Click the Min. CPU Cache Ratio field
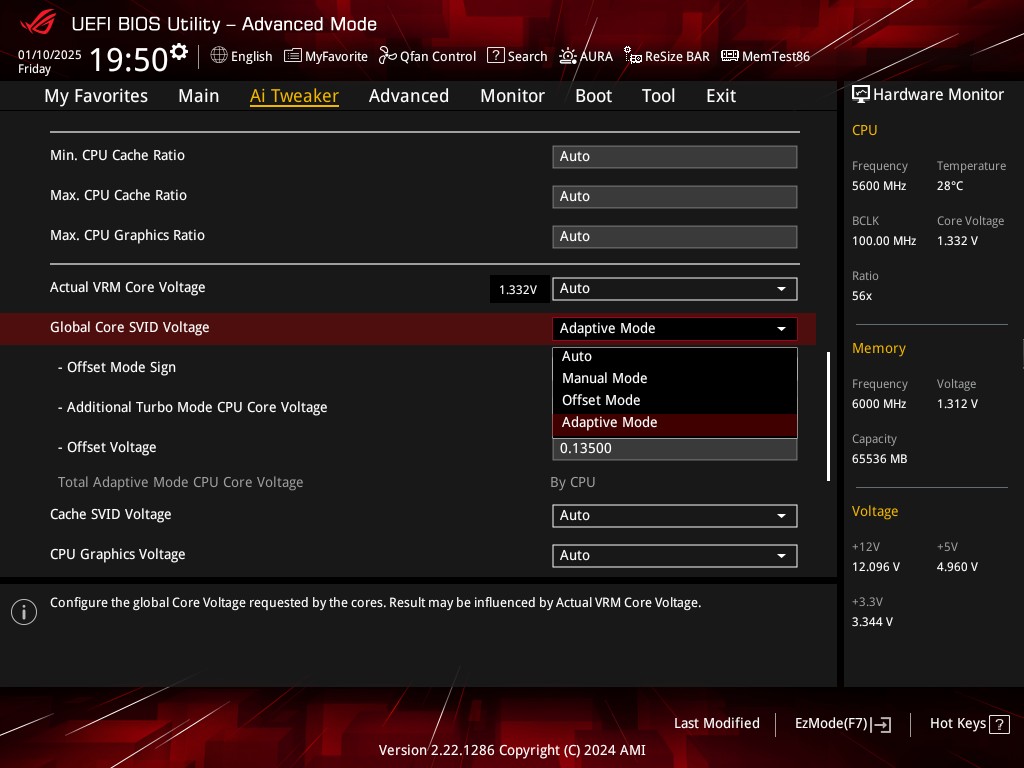This screenshot has height=768, width=1024. [x=674, y=156]
